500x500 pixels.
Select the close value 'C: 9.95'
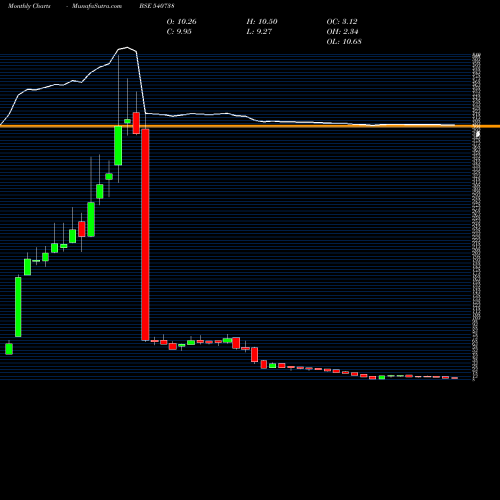(x=179, y=31)
